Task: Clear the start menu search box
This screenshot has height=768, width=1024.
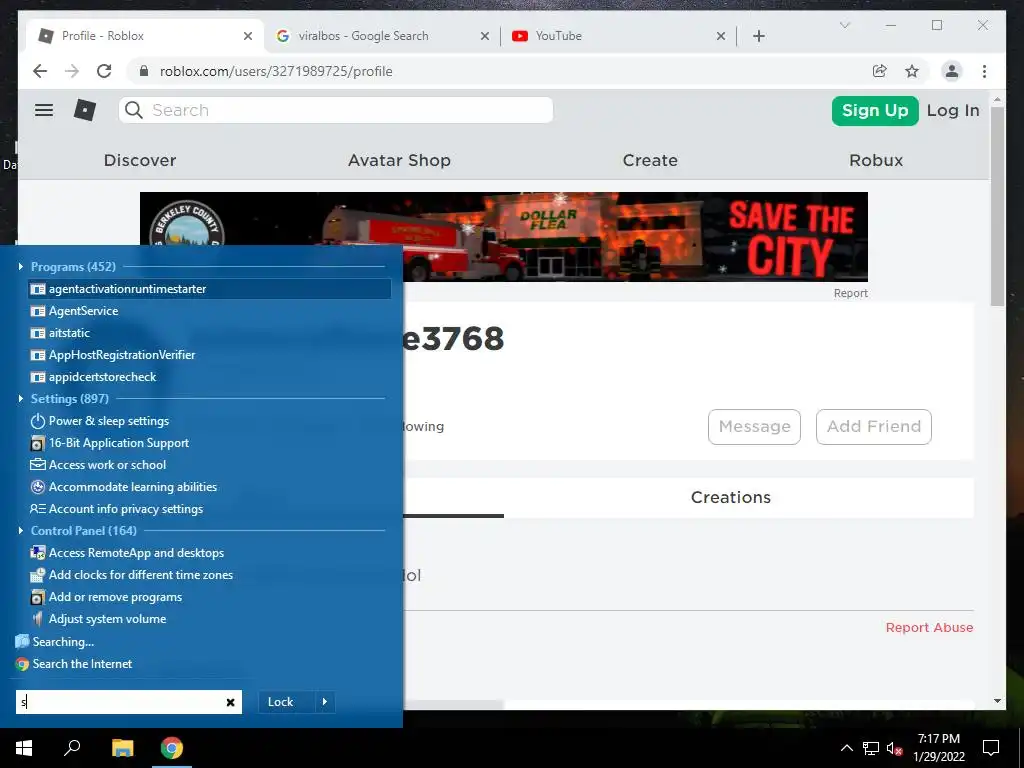Action: click(231, 702)
